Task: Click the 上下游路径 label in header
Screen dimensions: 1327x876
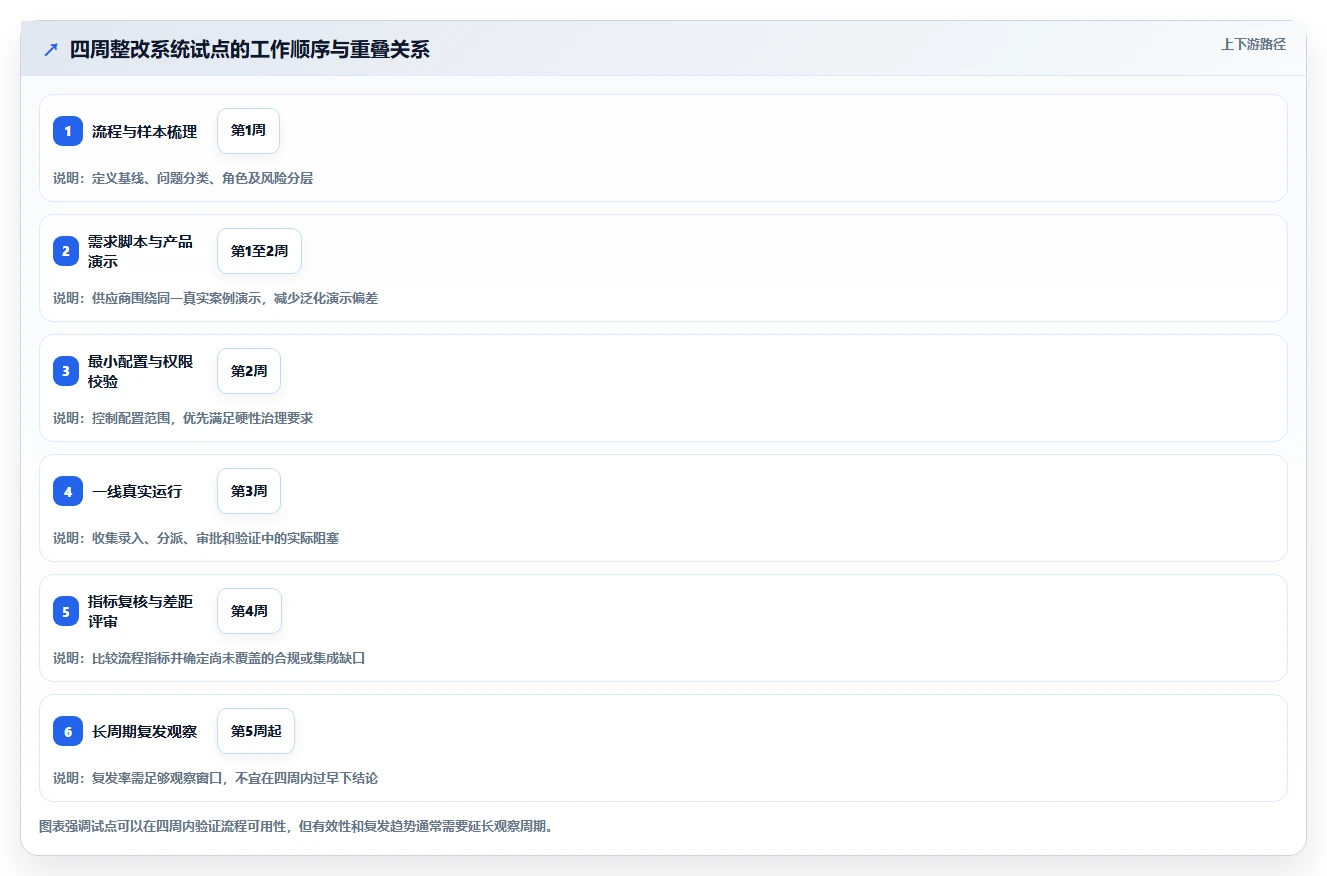Action: pos(1253,44)
